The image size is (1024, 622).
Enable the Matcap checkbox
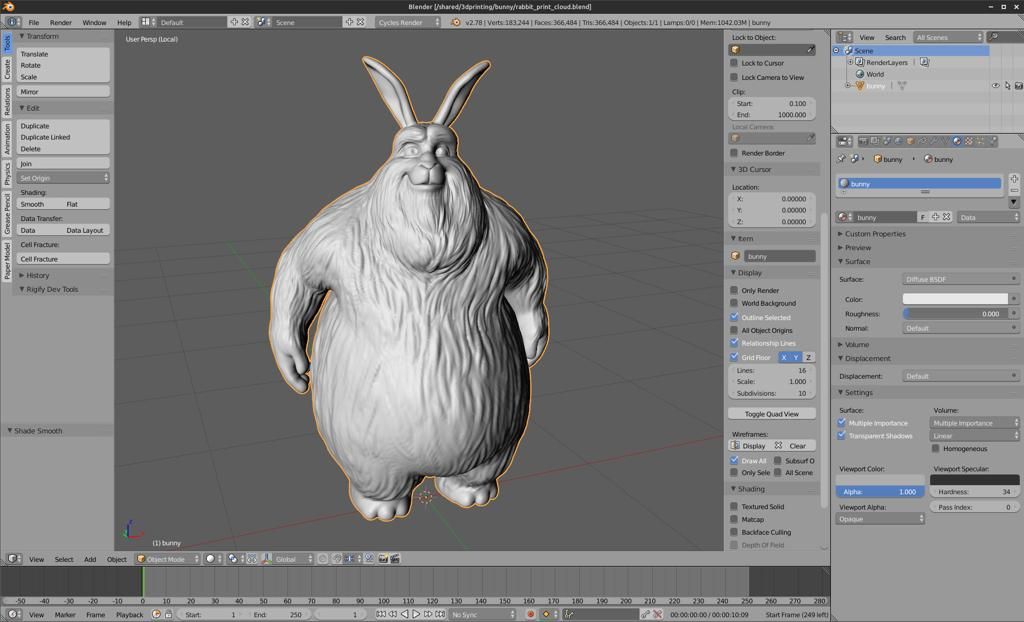coord(734,519)
